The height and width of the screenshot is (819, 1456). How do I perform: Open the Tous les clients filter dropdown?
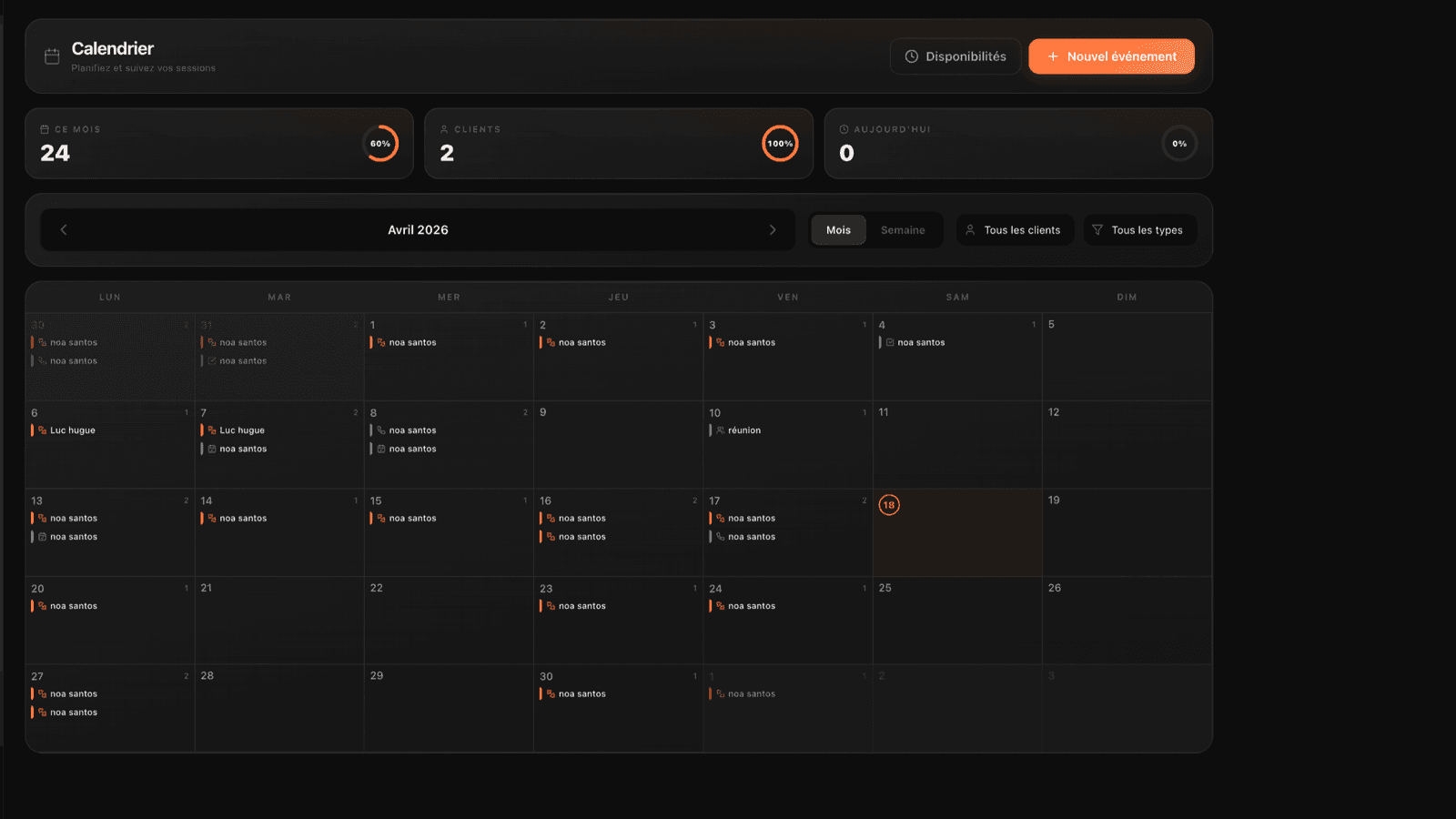point(1015,230)
